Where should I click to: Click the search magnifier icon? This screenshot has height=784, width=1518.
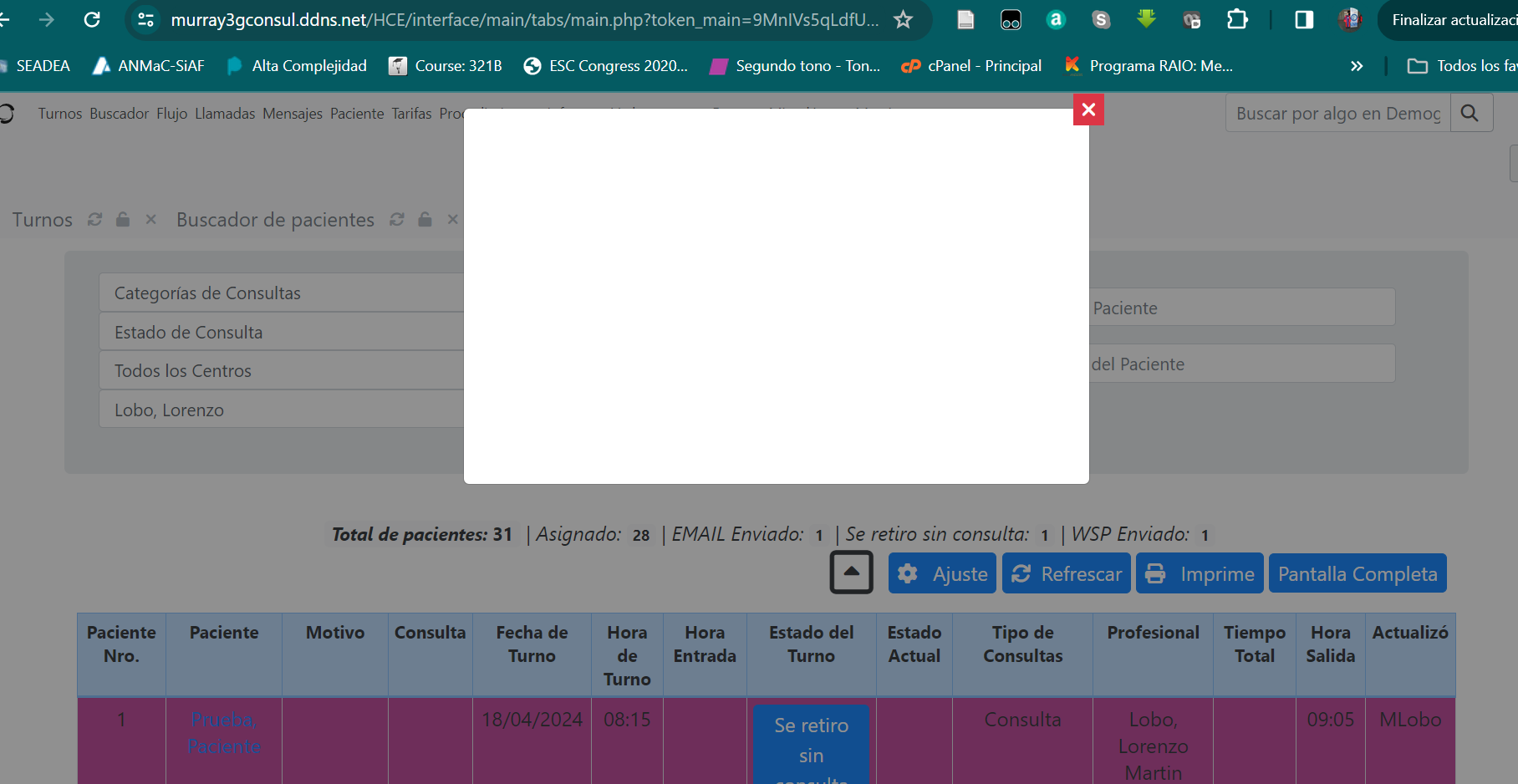click(x=1470, y=113)
